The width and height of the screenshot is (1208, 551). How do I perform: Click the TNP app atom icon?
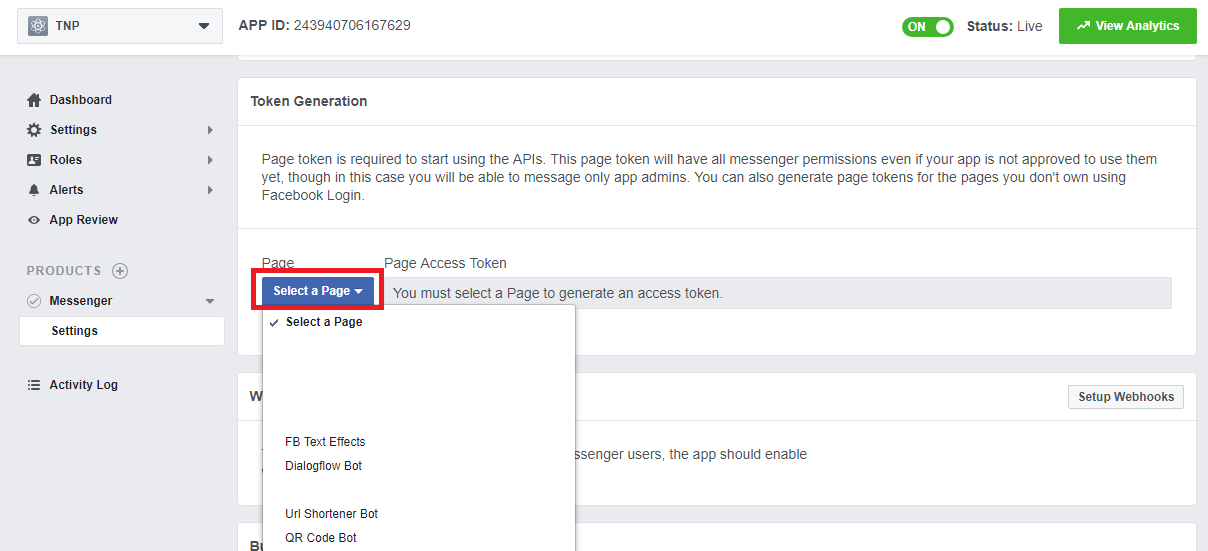coord(38,26)
